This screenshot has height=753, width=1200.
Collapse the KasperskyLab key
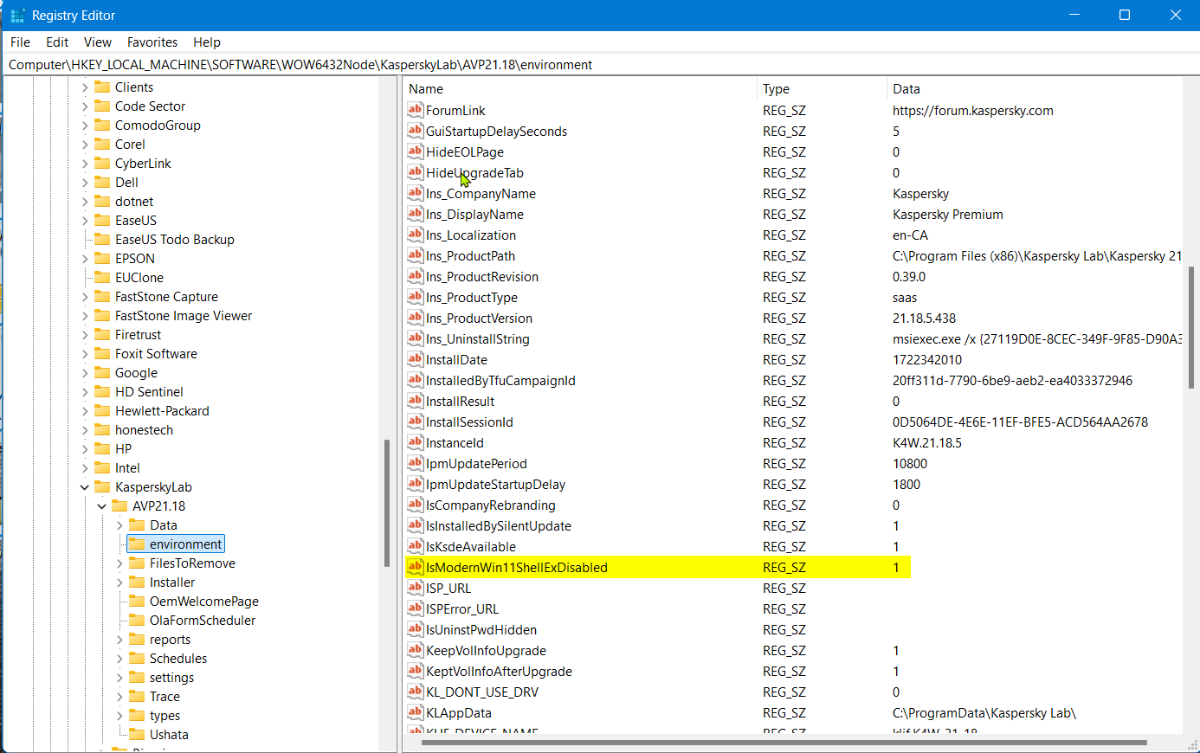tap(84, 487)
